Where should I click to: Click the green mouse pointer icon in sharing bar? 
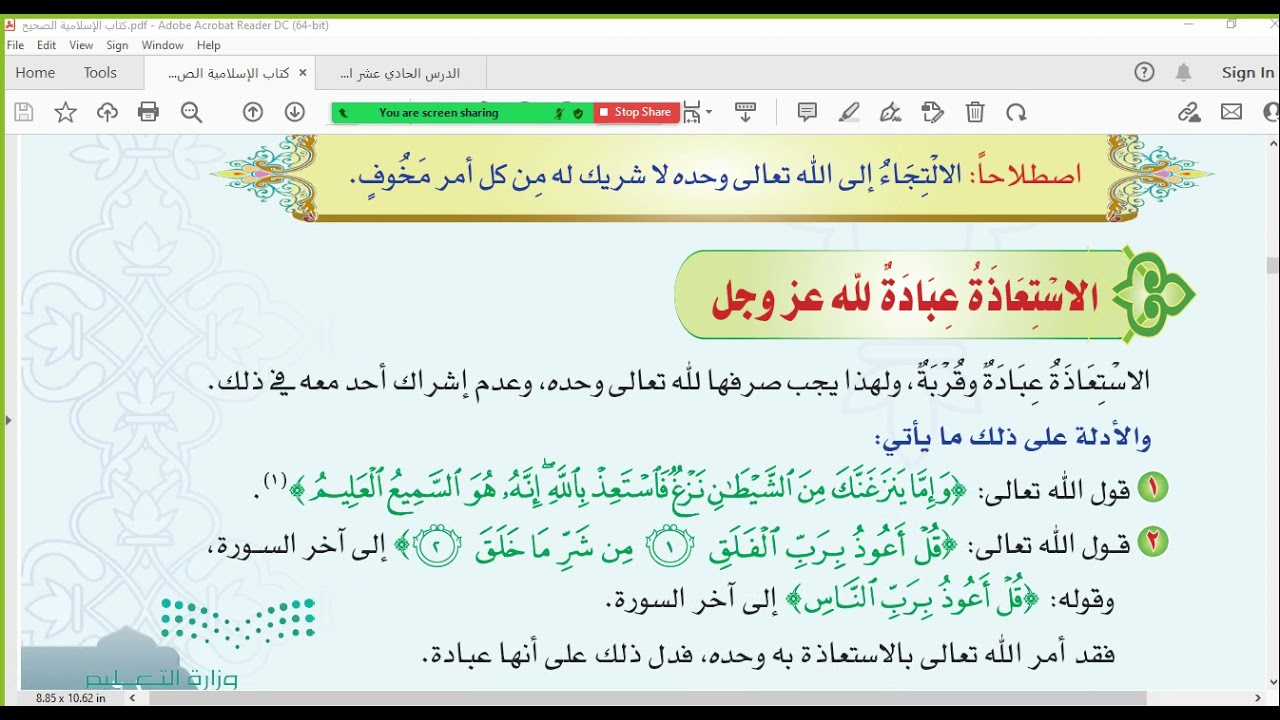[x=343, y=113]
